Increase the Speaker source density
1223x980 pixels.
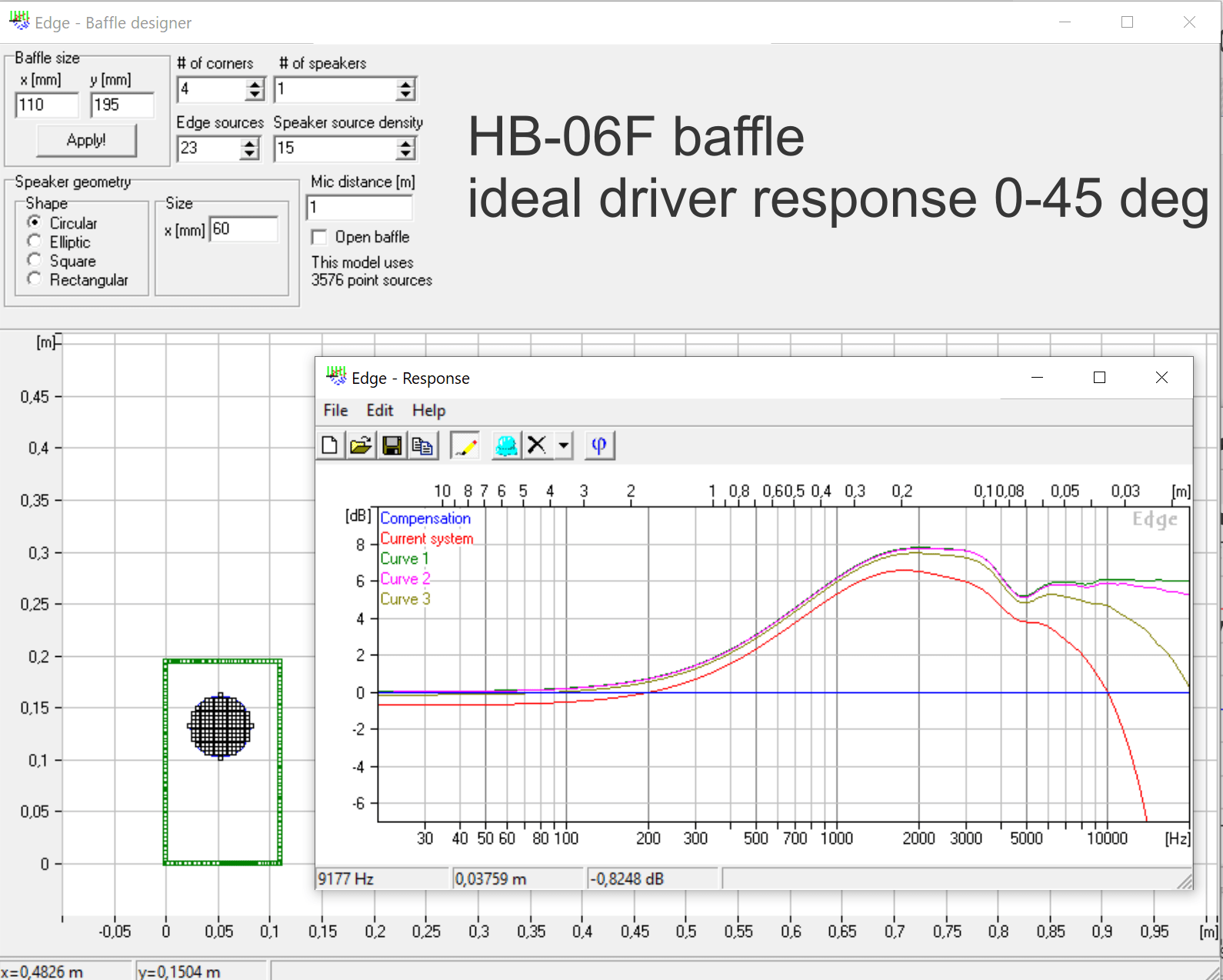click(406, 142)
